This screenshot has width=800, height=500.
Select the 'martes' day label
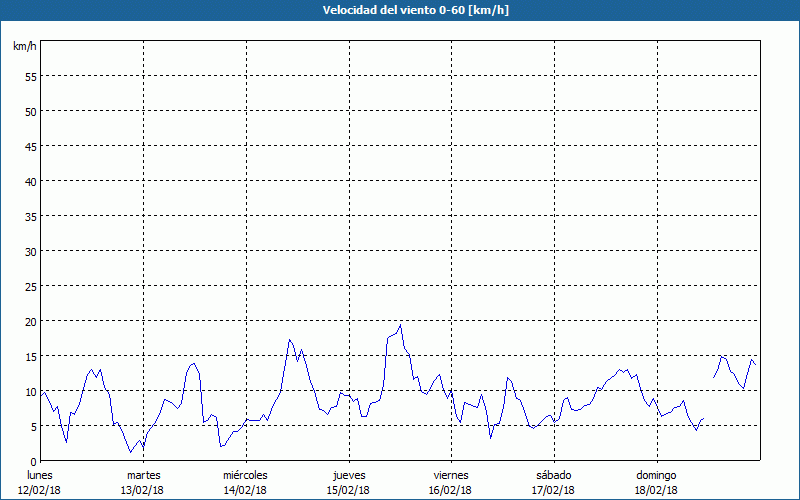(143, 475)
